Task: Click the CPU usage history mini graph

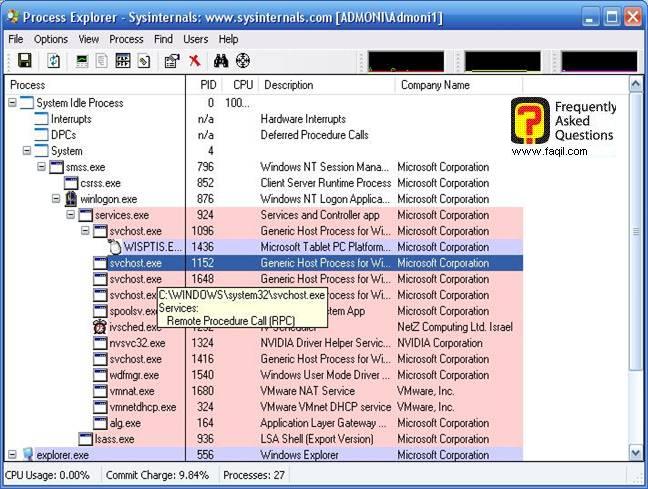Action: tap(406, 62)
